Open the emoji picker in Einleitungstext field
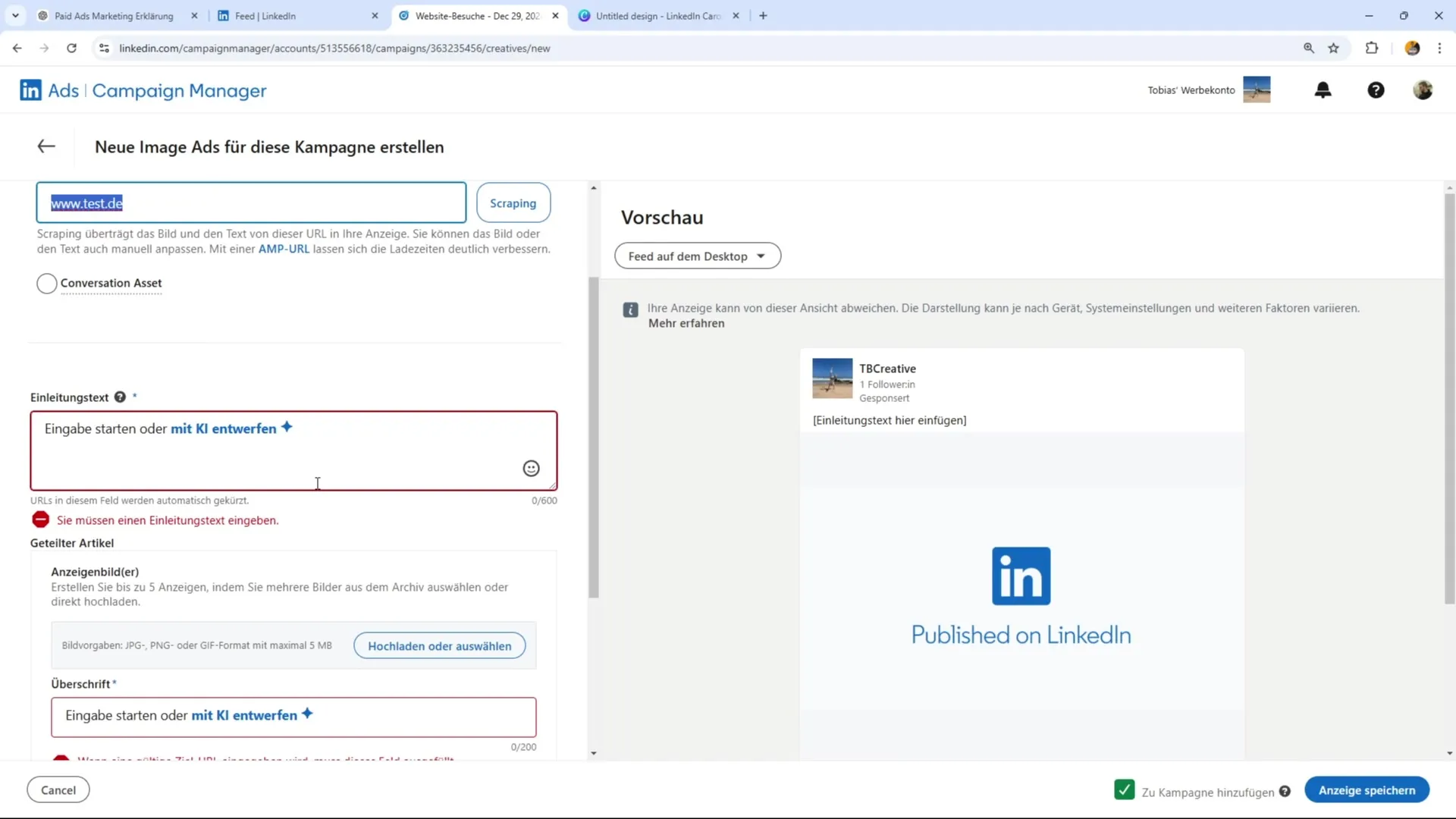Viewport: 1456px width, 819px height. [x=531, y=469]
